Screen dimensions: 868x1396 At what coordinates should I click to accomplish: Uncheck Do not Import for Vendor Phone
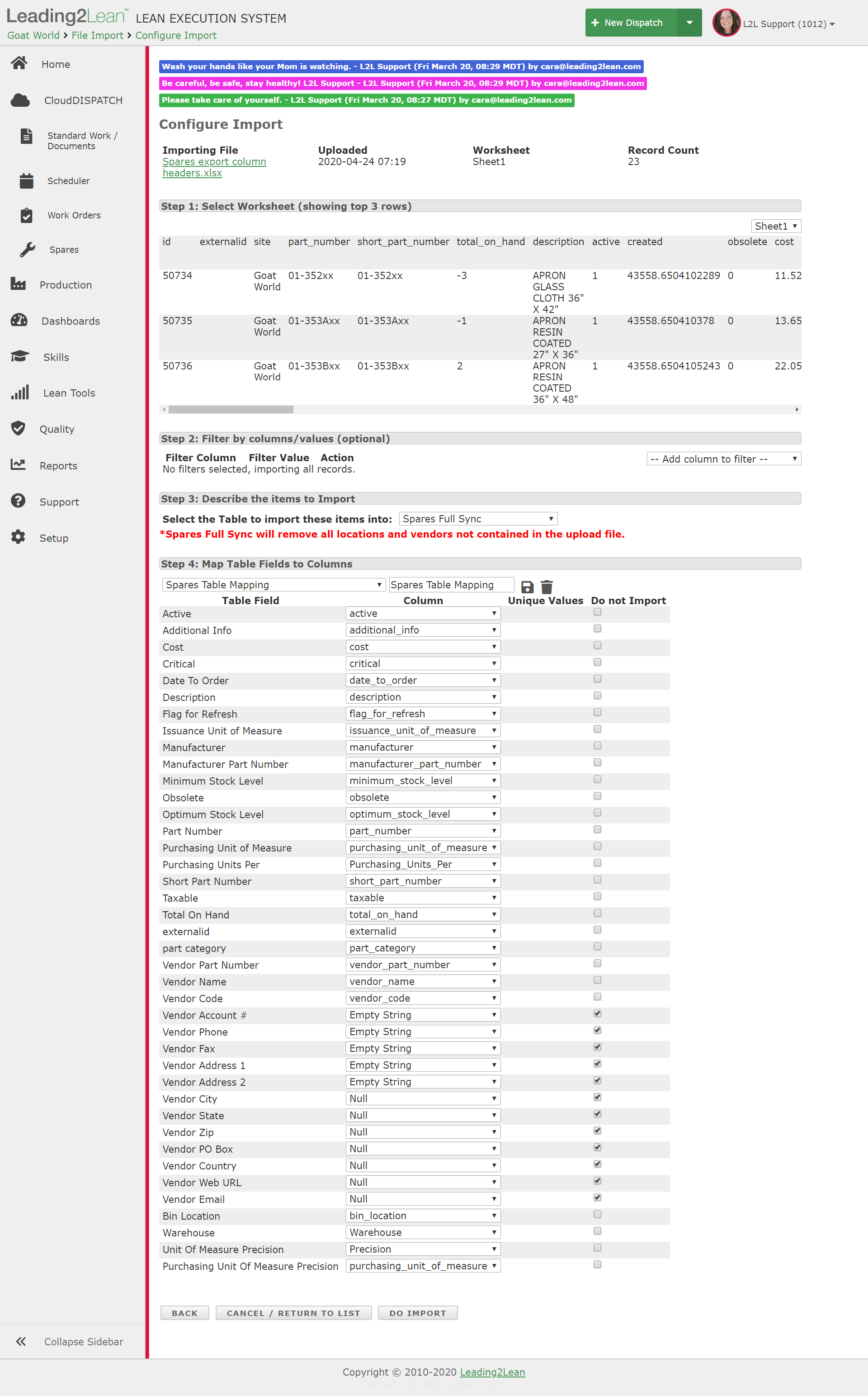coord(598,1030)
